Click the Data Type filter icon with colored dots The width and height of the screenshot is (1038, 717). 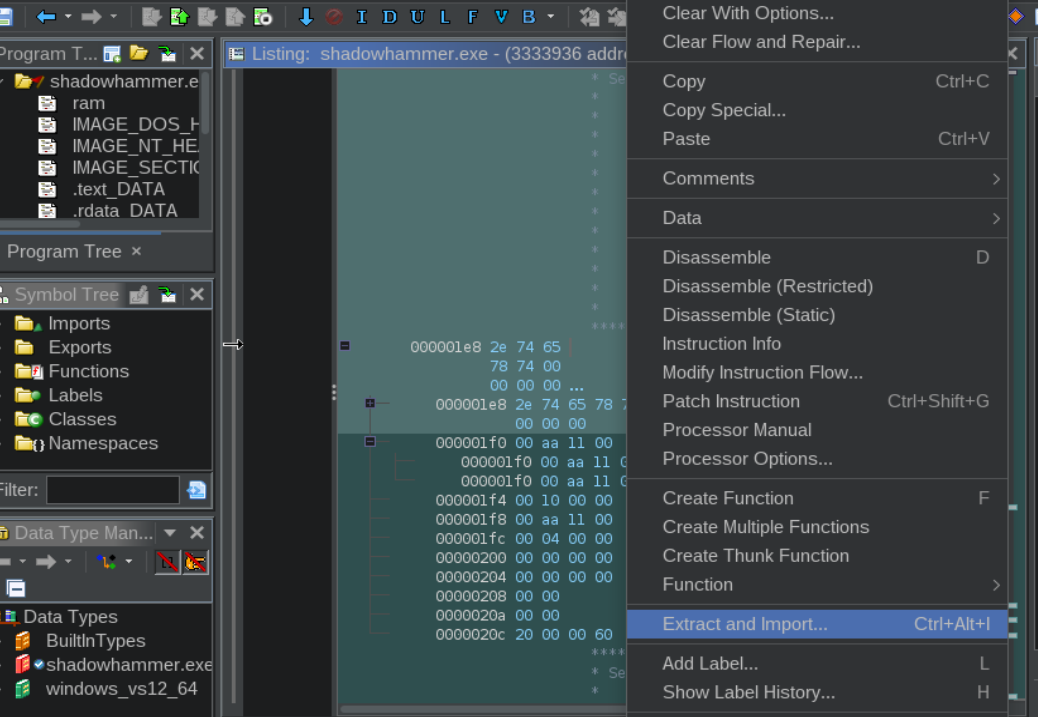coord(106,561)
